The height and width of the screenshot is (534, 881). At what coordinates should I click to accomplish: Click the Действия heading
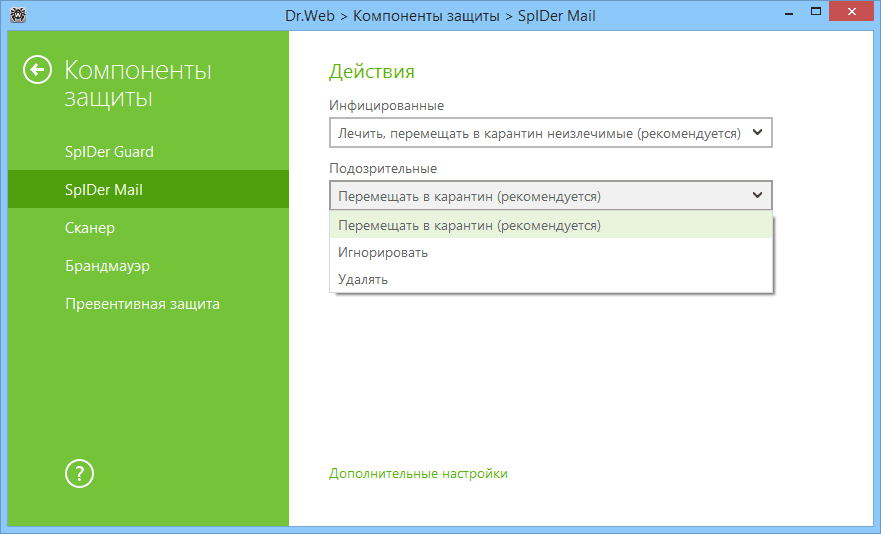click(x=371, y=71)
